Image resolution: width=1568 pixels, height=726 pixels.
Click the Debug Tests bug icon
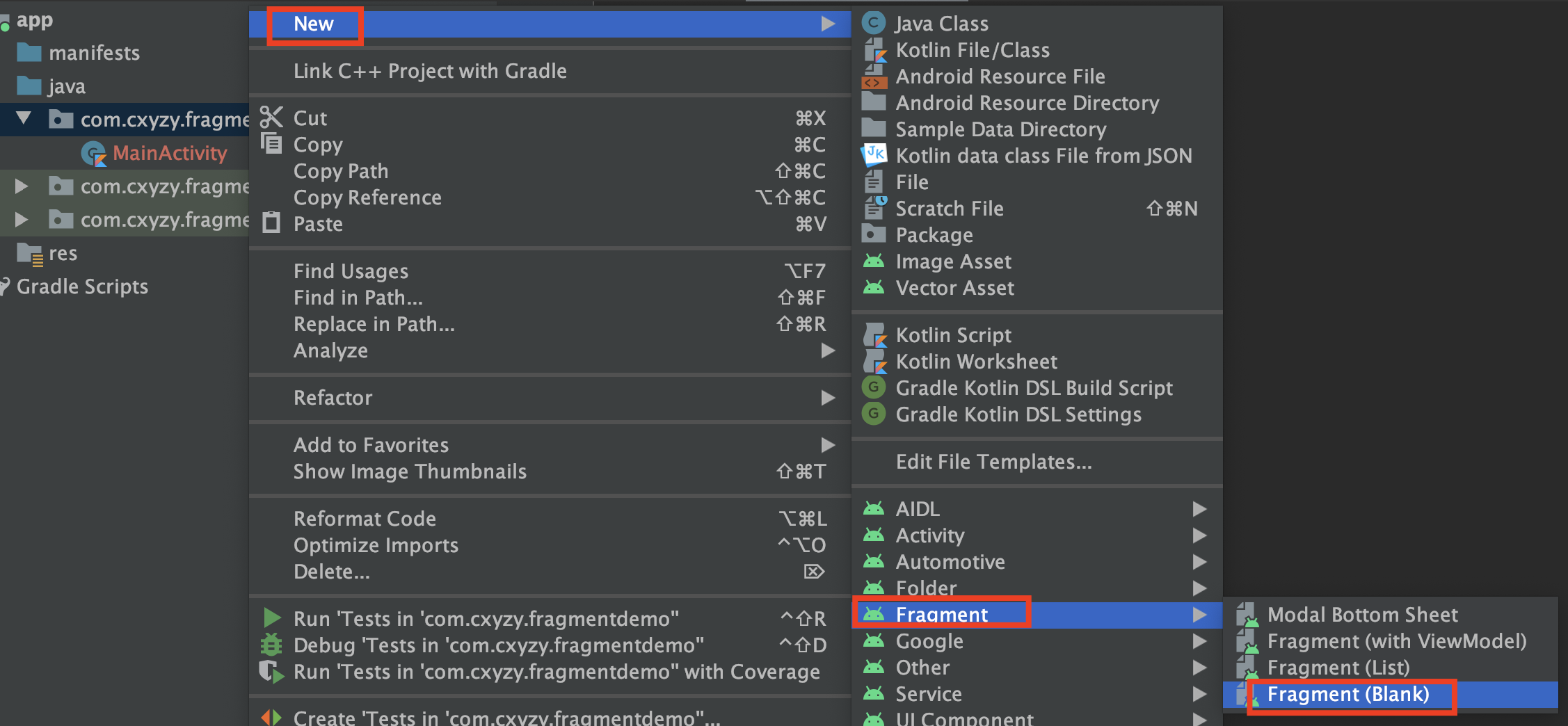pos(271,645)
